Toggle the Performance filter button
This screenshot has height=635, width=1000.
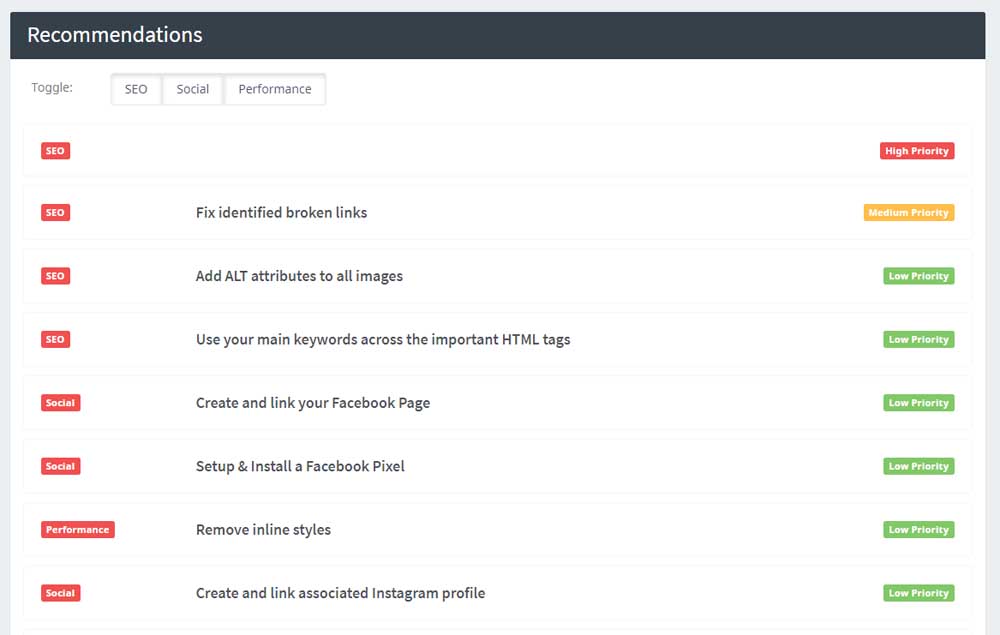coord(275,89)
